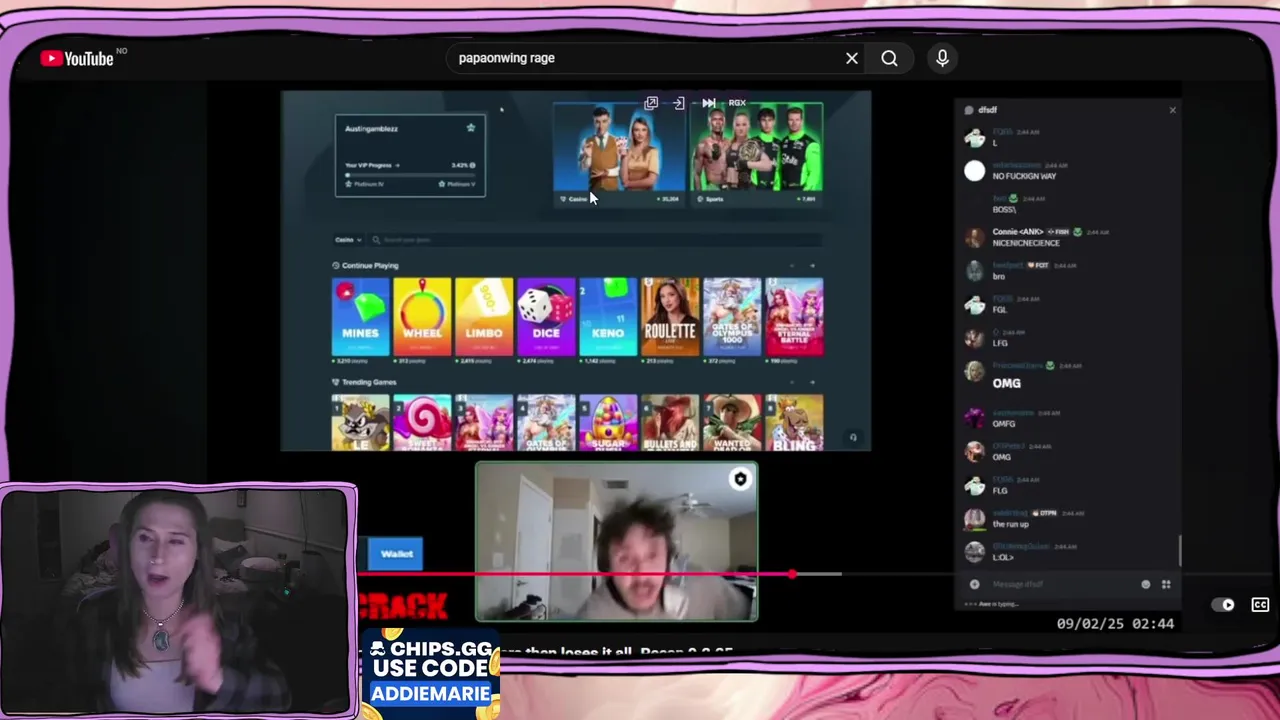Click the sign-in arrow icon
The image size is (1280, 720).
[x=679, y=103]
